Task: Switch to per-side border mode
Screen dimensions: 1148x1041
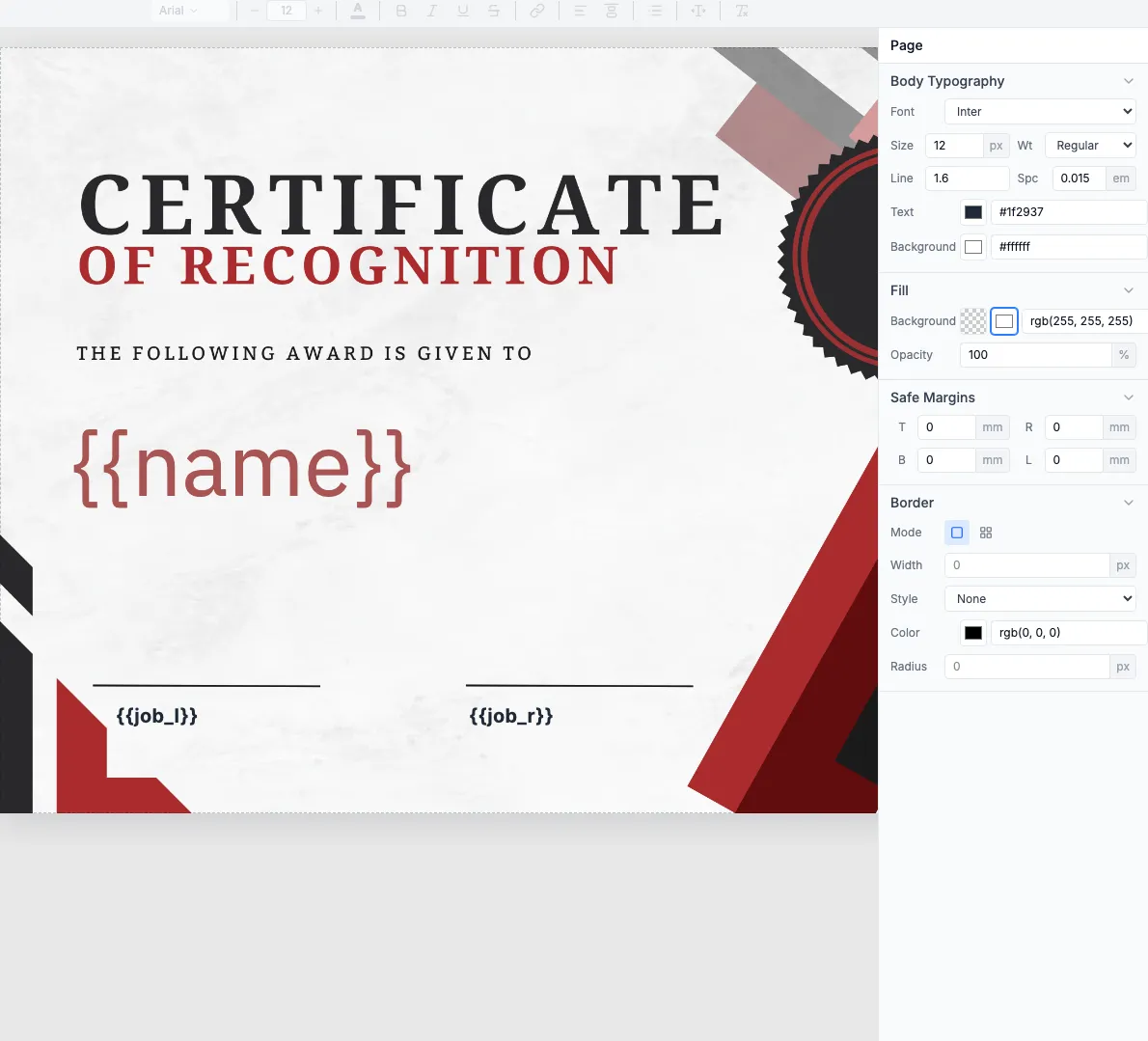Action: click(986, 532)
